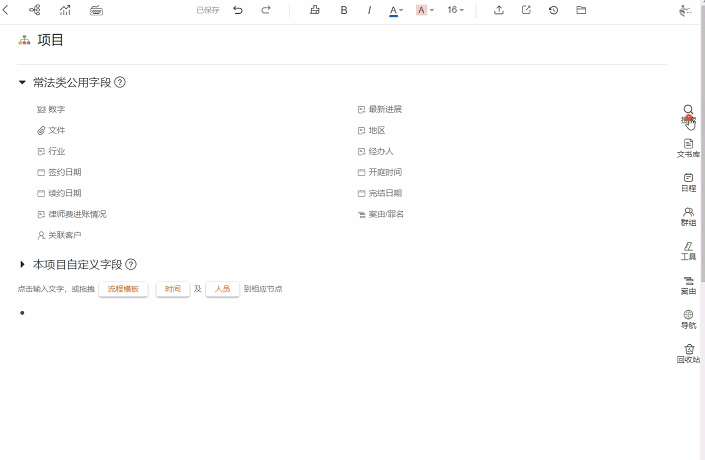The height and width of the screenshot is (460, 705).
Task: Open 群组 in right sidebar
Action: tap(688, 217)
